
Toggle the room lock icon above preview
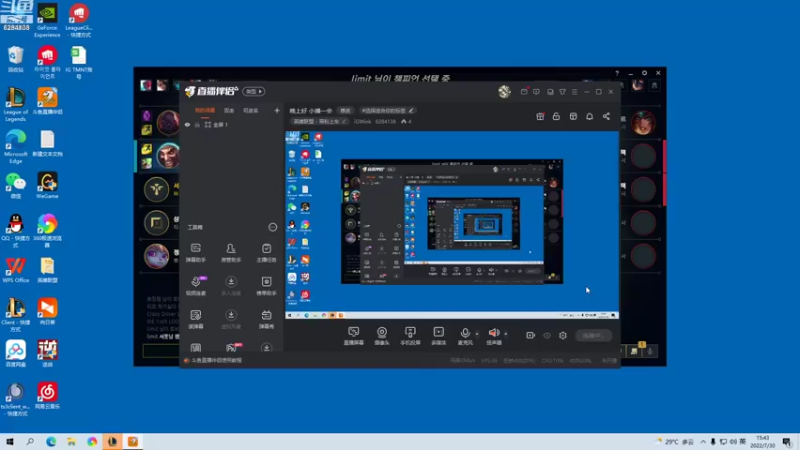coord(556,116)
